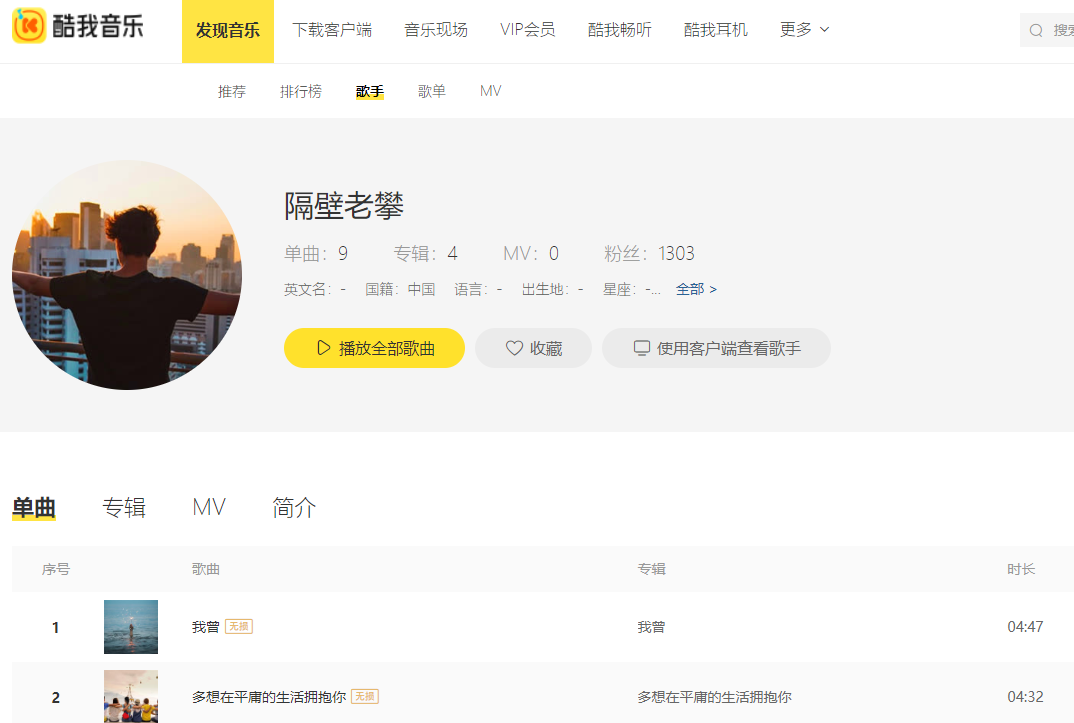Expand full artist info via 全部
This screenshot has width=1074, height=723.
pos(696,289)
